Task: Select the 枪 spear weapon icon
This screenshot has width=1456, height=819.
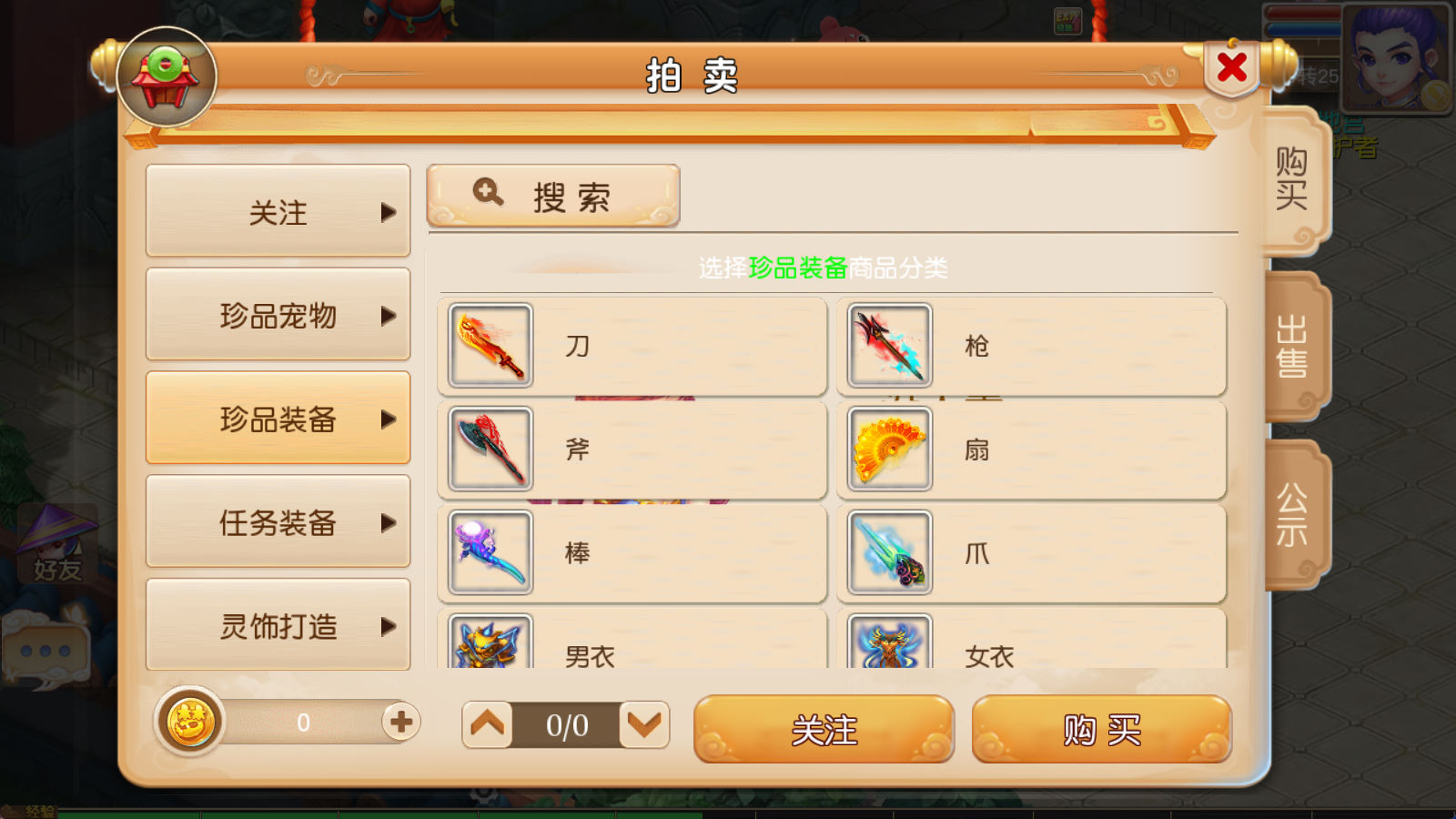Action: click(x=890, y=346)
